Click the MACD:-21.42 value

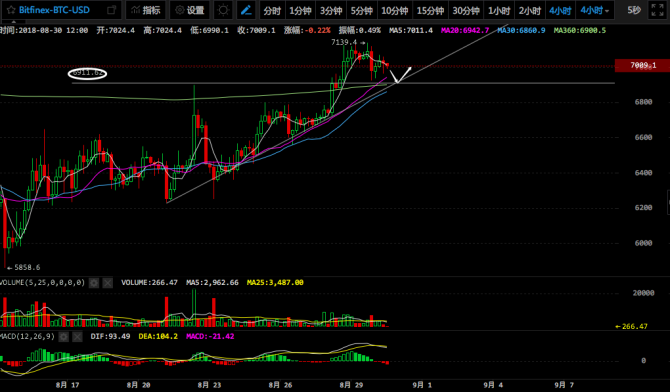coord(210,336)
